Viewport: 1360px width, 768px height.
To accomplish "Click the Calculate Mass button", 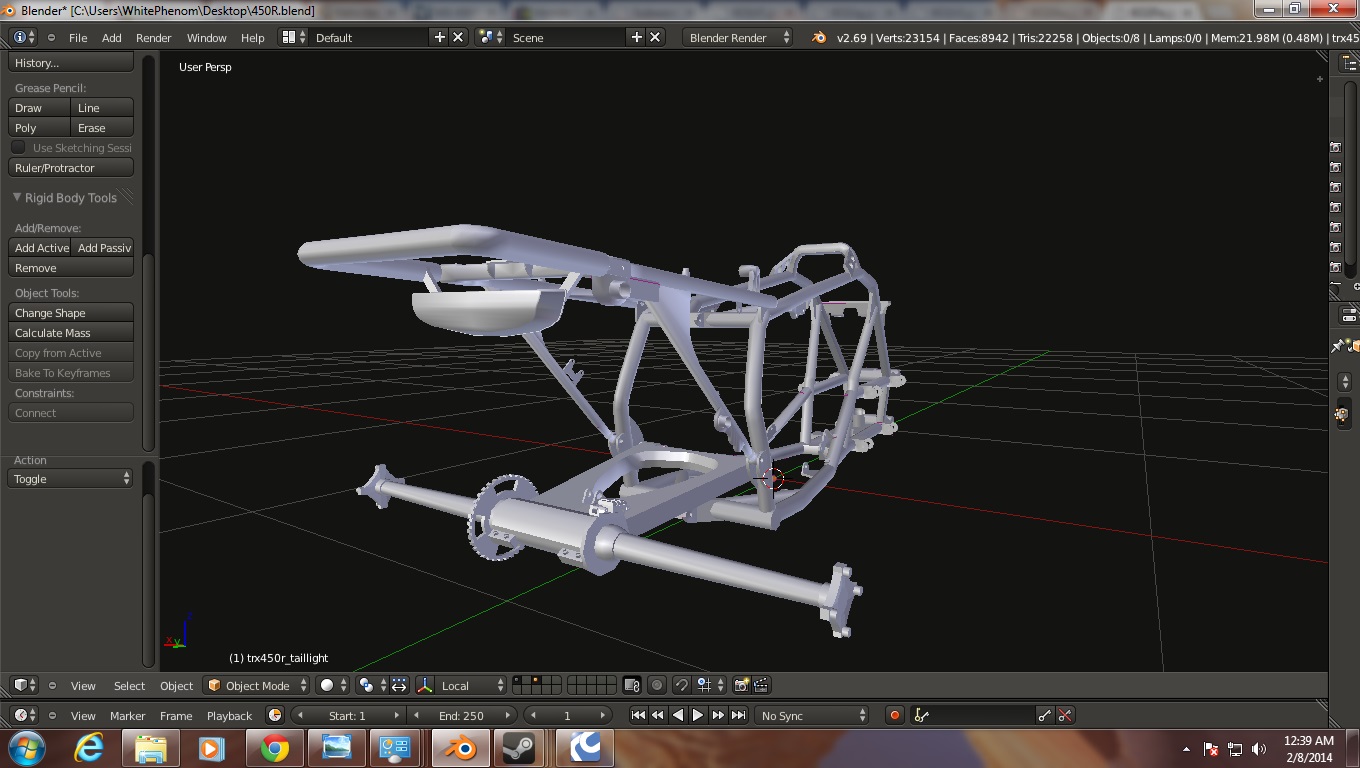I will tap(71, 333).
